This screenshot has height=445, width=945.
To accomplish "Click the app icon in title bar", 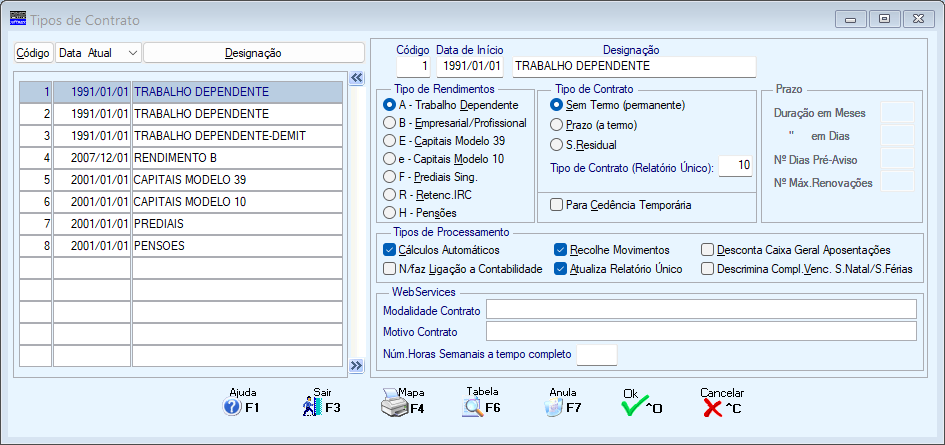I will point(18,20).
